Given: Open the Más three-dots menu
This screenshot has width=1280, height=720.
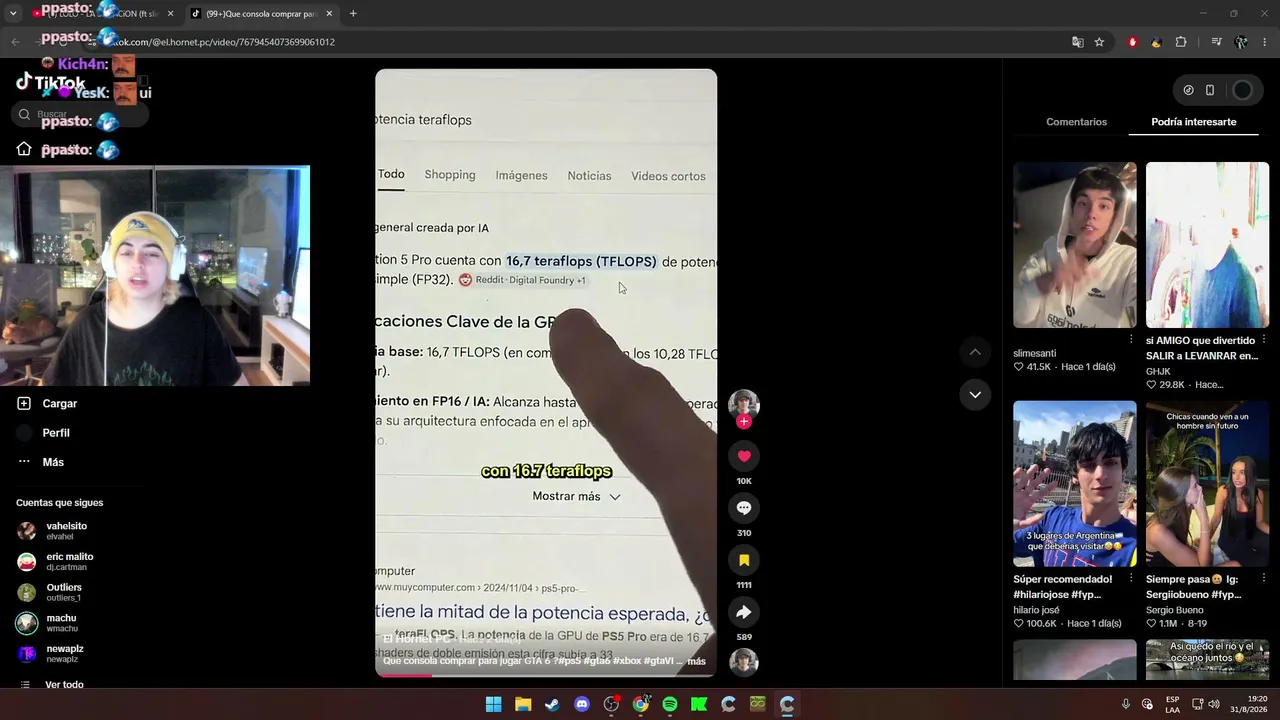Looking at the screenshot, I should 24,462.
